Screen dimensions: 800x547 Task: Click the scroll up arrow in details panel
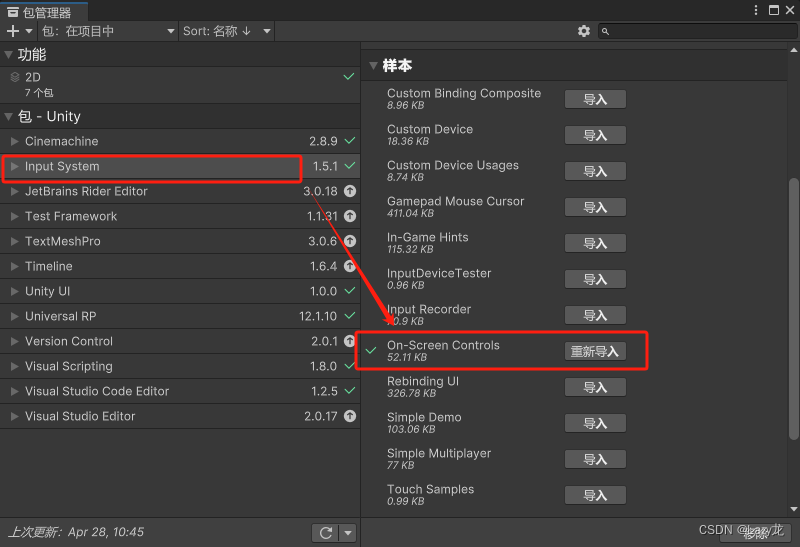coord(793,50)
